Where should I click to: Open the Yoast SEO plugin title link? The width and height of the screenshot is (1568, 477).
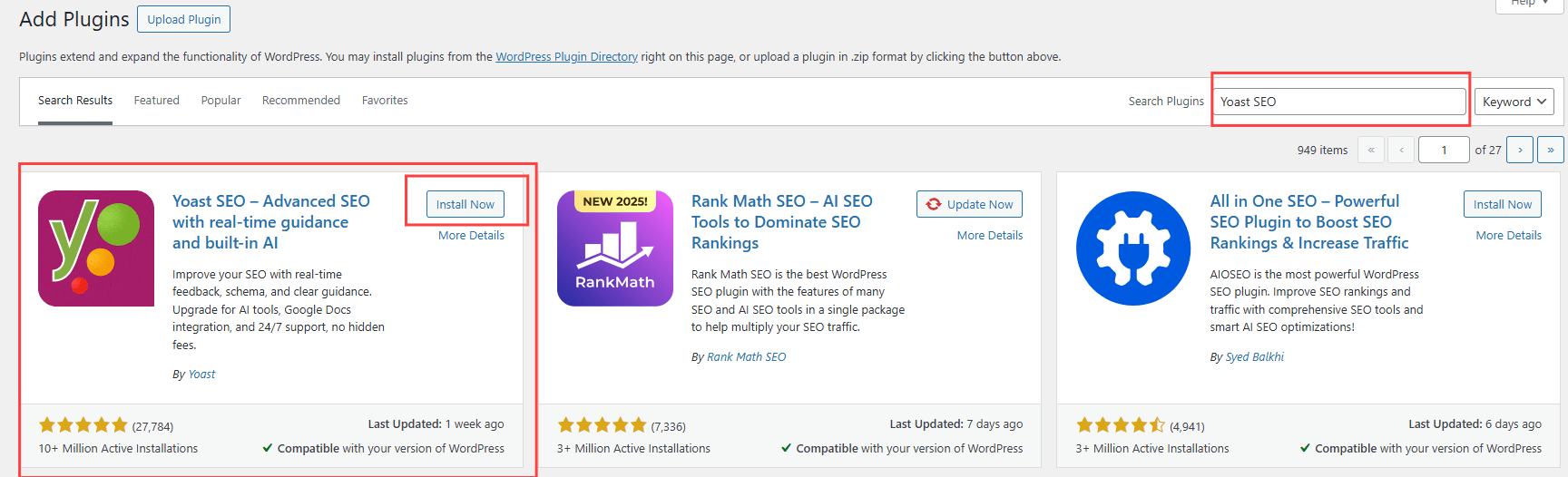[x=271, y=222]
